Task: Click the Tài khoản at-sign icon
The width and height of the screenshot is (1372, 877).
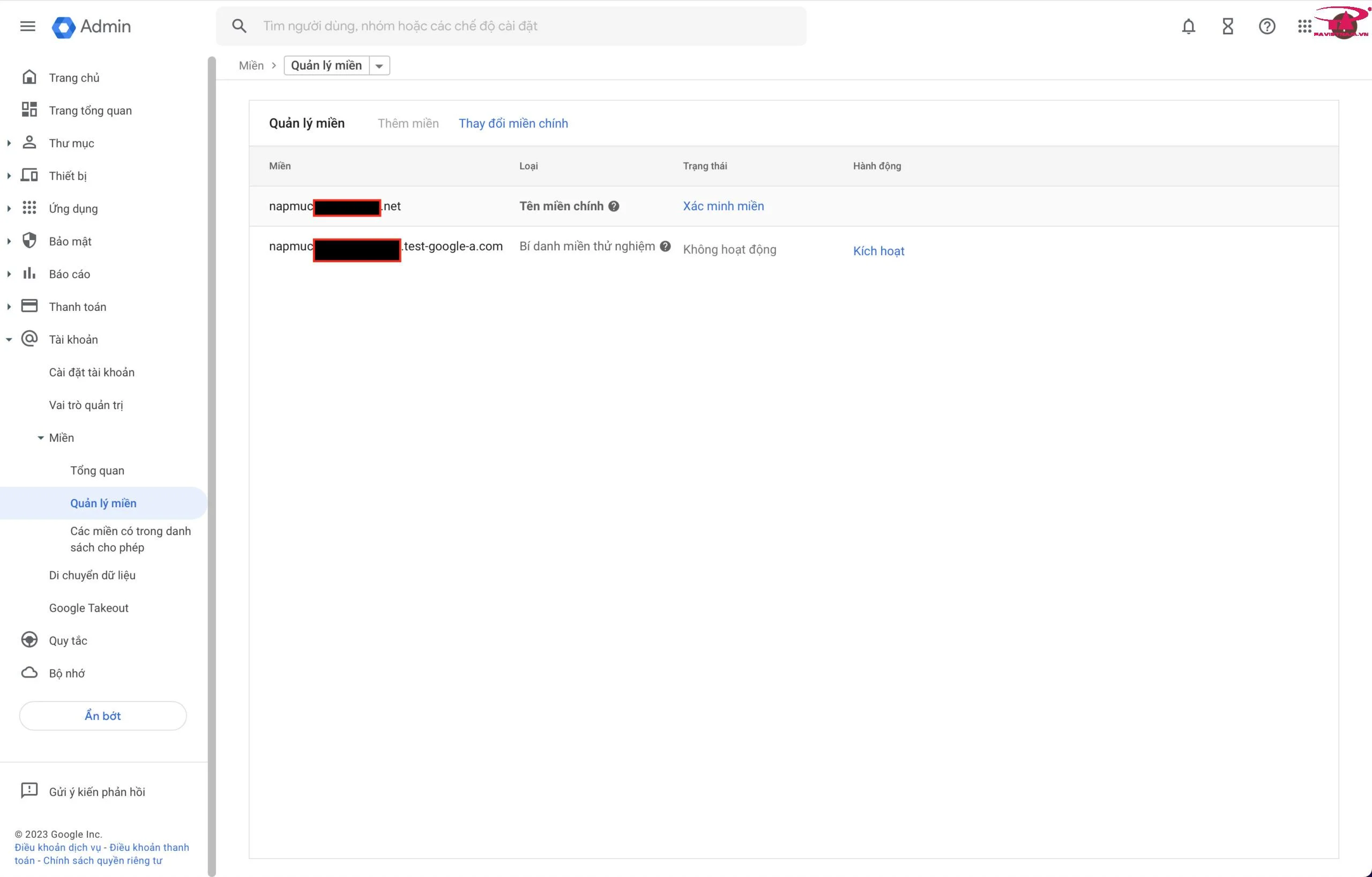Action: [x=29, y=338]
